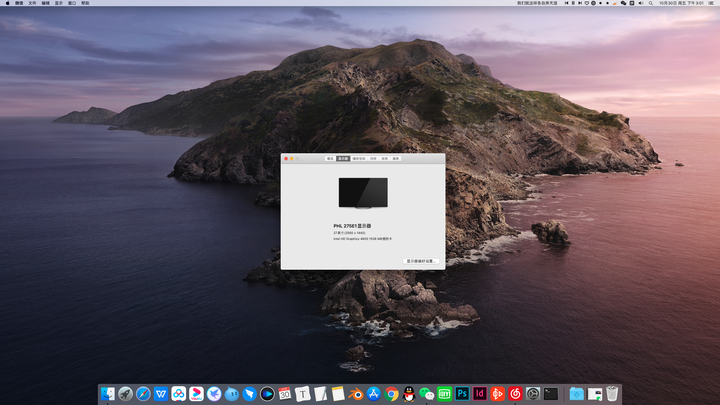Image resolution: width=720 pixels, height=405 pixels.
Task: Open the 窗口 menu in menu bar
Action: coord(72,3)
